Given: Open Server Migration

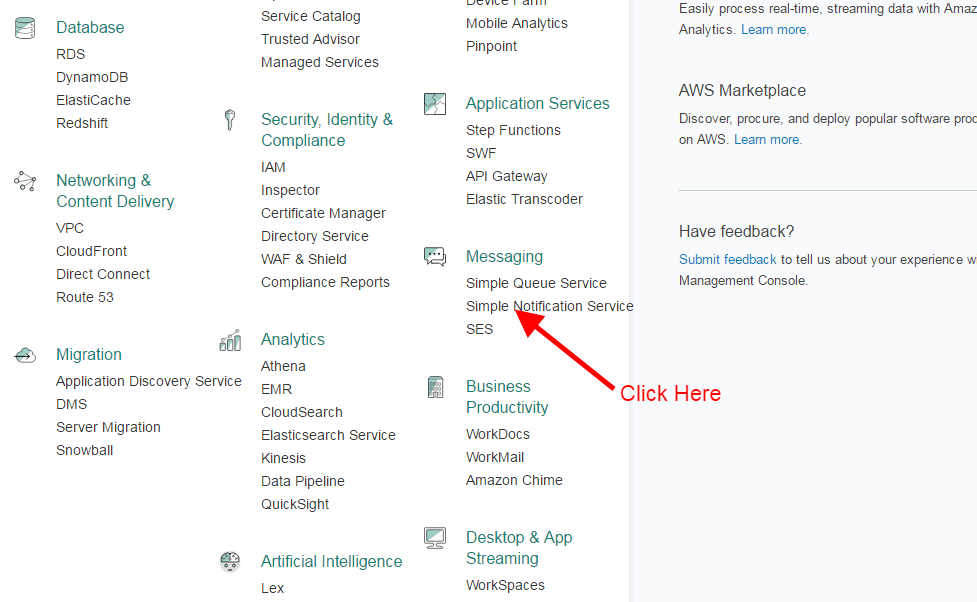Looking at the screenshot, I should coord(108,428).
